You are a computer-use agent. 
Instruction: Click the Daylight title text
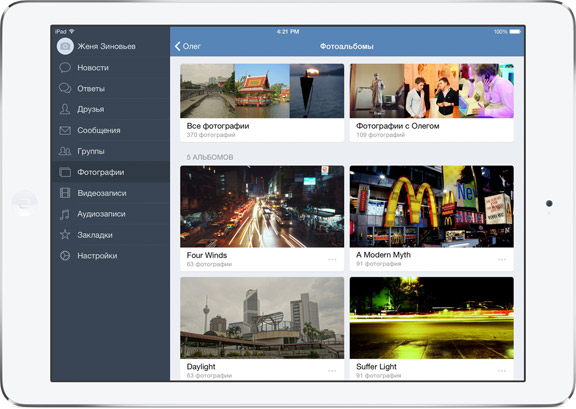[x=201, y=367]
